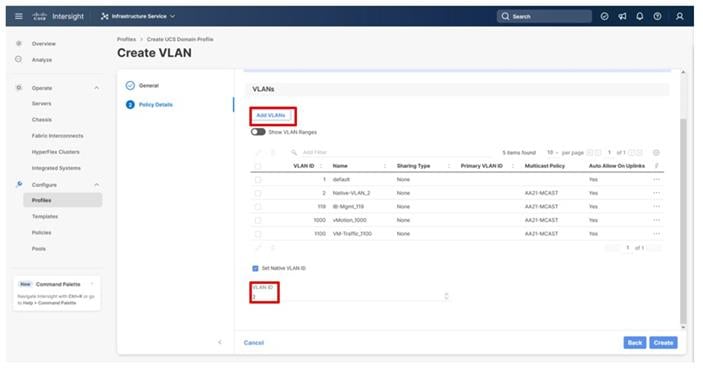Click the Overview sidebar icon
This screenshot has height=370, width=703.
(x=18, y=44)
